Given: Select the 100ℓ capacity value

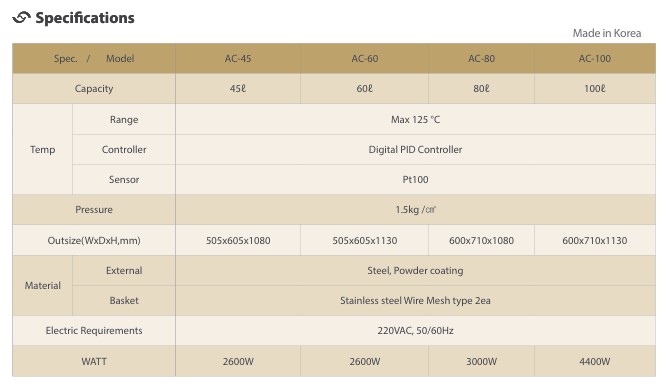Looking at the screenshot, I should click(x=595, y=88).
